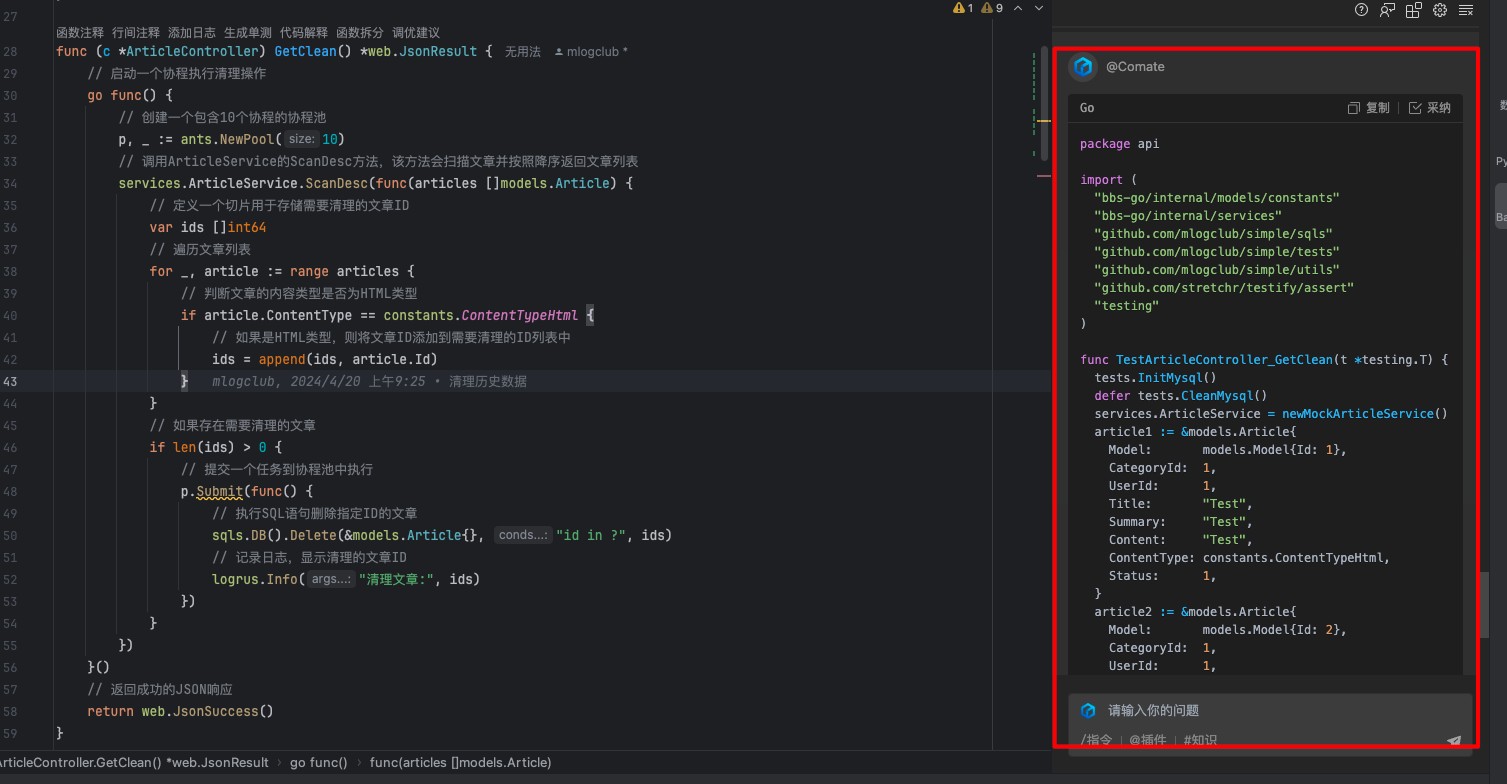Accept the generated code with 采纳
This screenshot has width=1507, height=784.
tap(1430, 108)
